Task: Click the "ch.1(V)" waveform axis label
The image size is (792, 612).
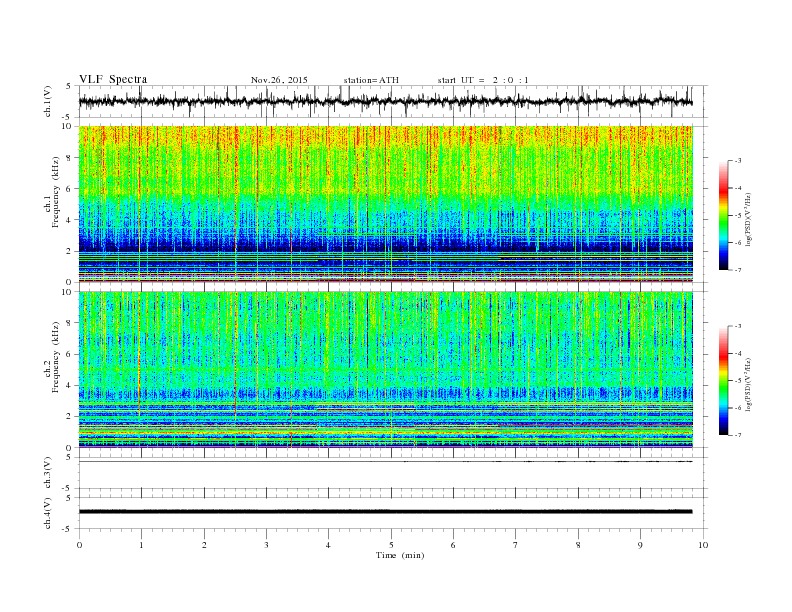Action: click(48, 101)
